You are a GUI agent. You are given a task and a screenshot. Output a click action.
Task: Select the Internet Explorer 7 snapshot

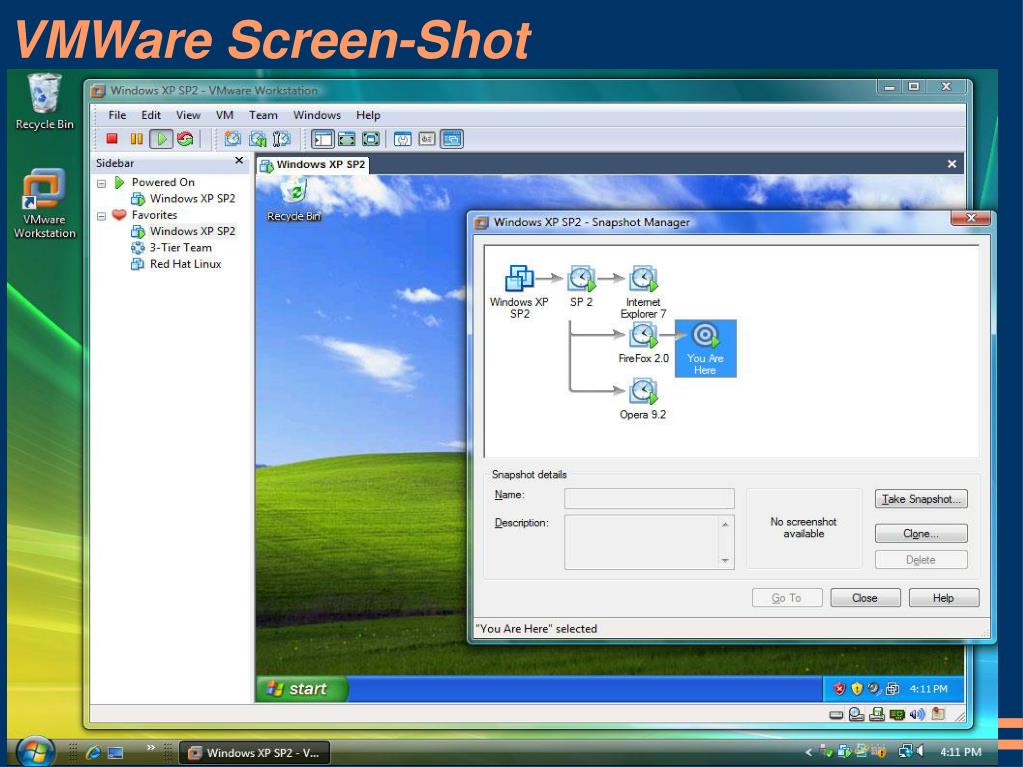(x=643, y=291)
